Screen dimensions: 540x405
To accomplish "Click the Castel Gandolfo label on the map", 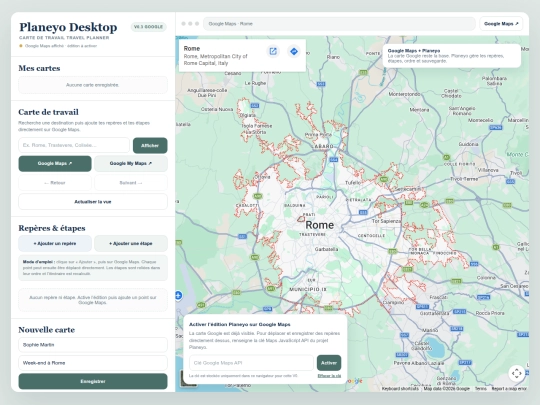I will 422,346.
